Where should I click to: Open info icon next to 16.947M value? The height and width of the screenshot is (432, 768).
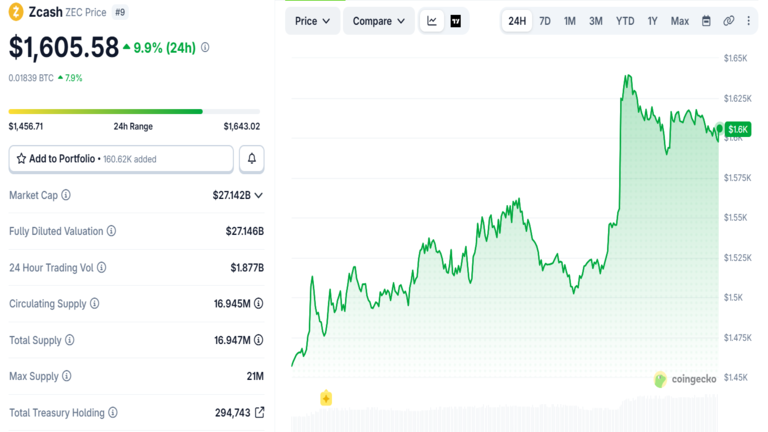coord(259,340)
